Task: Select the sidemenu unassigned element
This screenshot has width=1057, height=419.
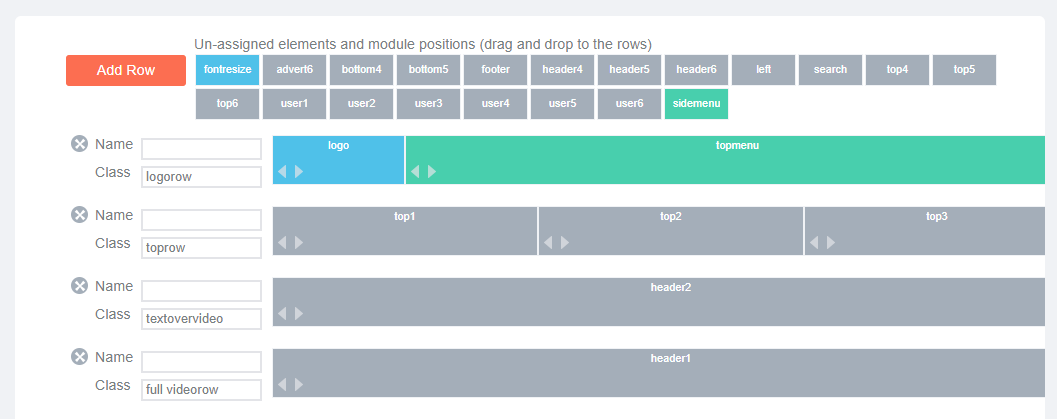Action: pyautogui.click(x=696, y=104)
